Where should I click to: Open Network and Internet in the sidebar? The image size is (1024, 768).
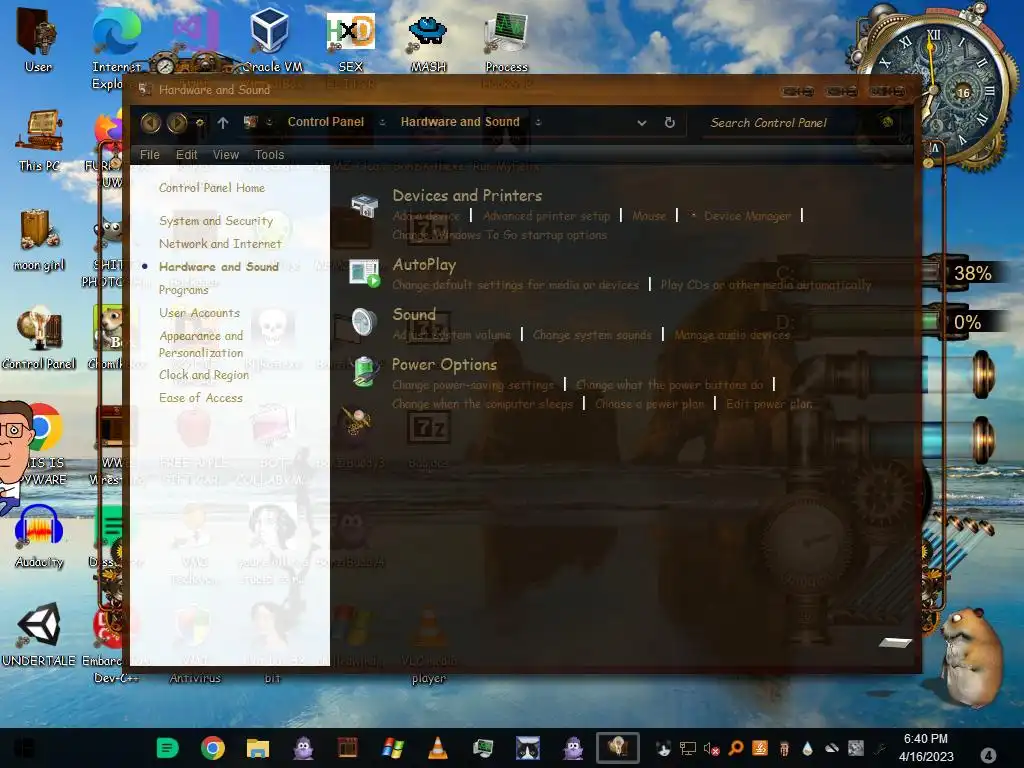coord(220,244)
